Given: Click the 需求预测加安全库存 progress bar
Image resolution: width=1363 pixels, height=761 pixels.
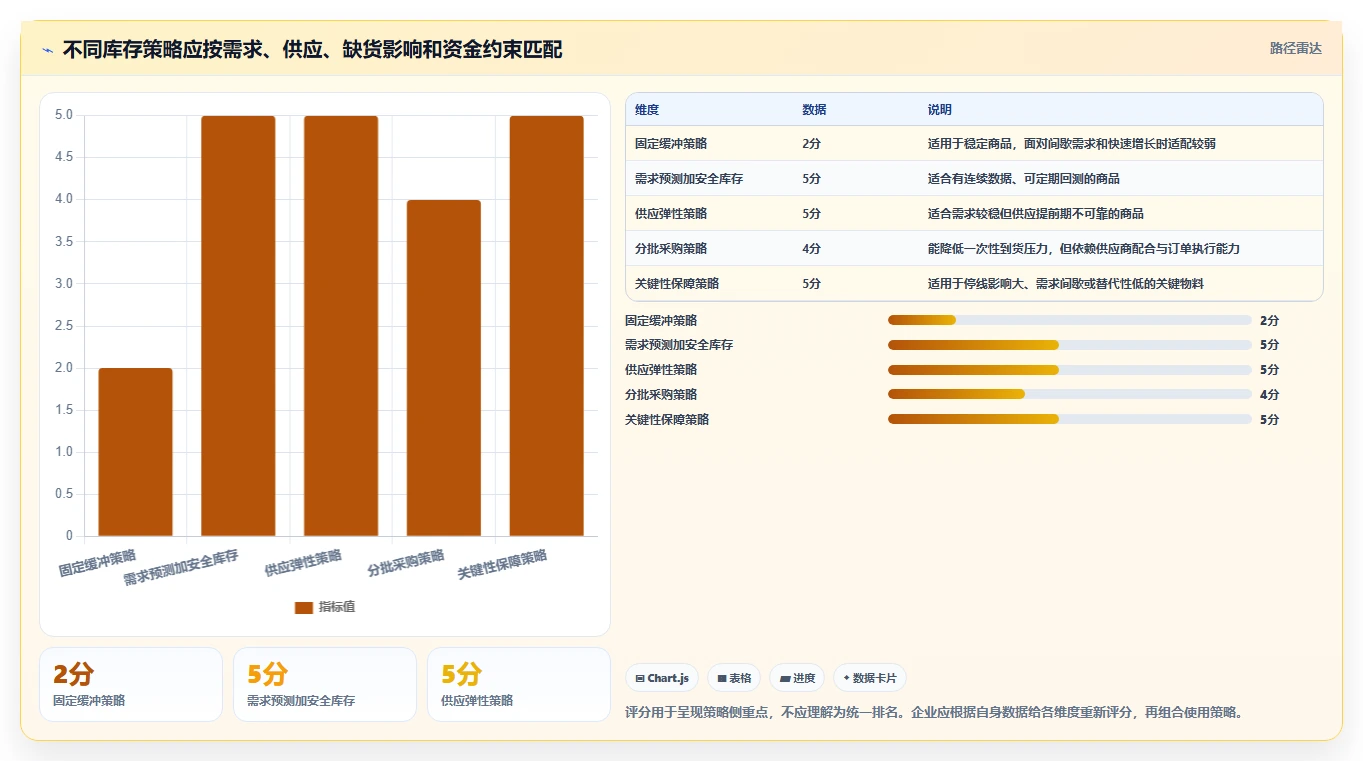Looking at the screenshot, I should [x=1070, y=345].
